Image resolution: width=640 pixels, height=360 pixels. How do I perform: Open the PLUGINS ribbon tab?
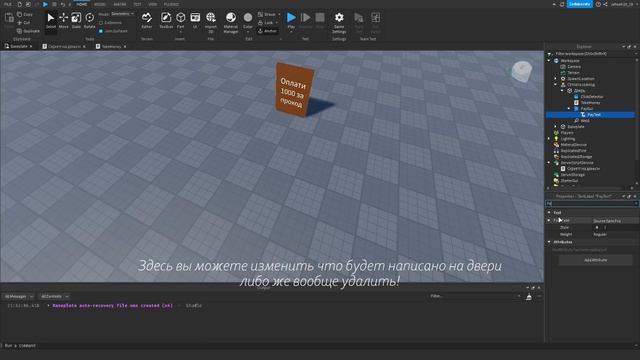[x=171, y=4]
